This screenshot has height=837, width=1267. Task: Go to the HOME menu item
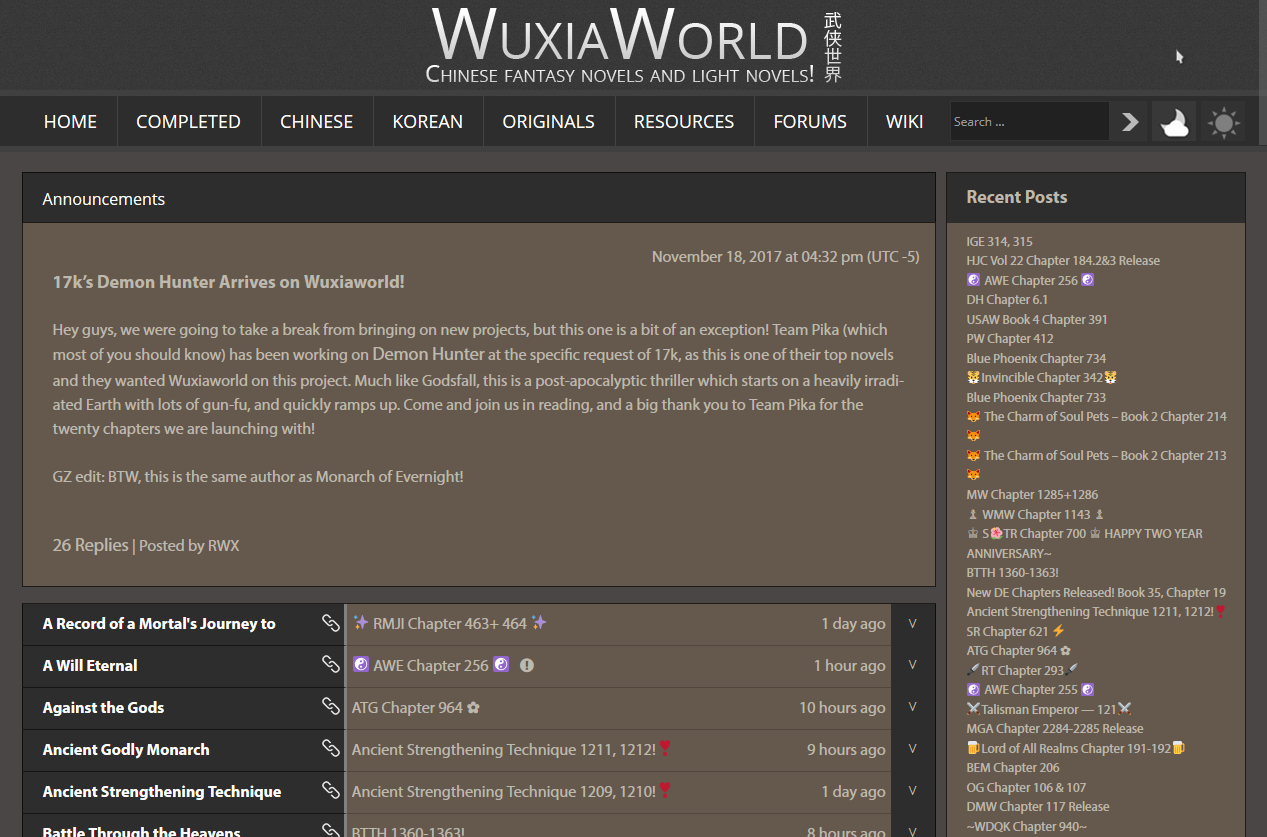(70, 122)
